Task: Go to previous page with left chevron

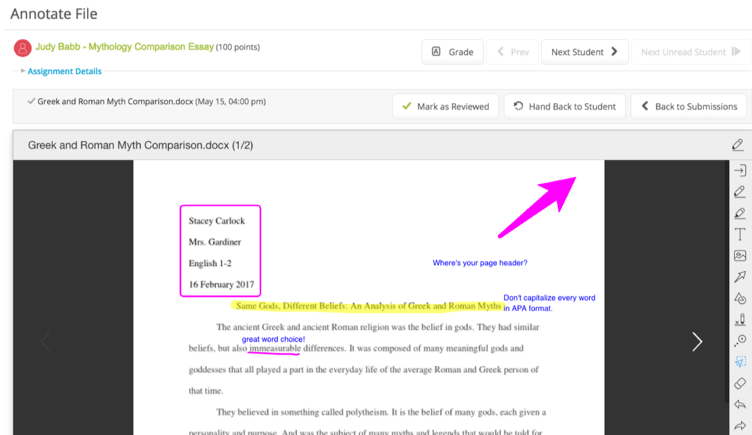Action: 45,342
